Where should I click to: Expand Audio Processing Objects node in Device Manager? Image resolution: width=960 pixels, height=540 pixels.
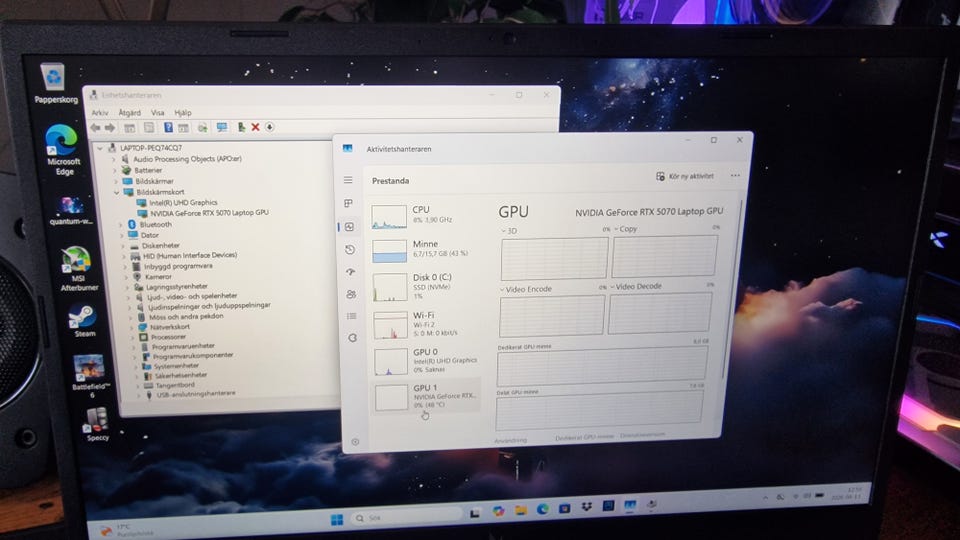pyautogui.click(x=113, y=159)
